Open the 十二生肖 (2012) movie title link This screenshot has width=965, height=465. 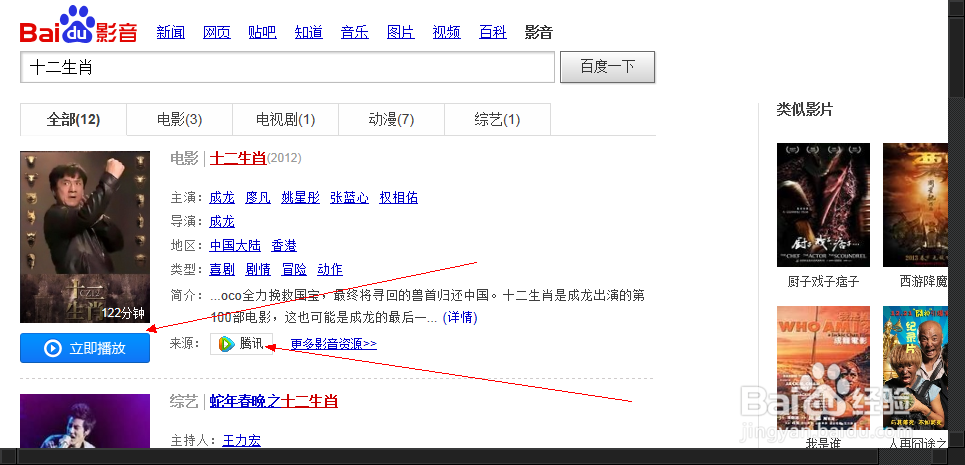pyautogui.click(x=238, y=158)
